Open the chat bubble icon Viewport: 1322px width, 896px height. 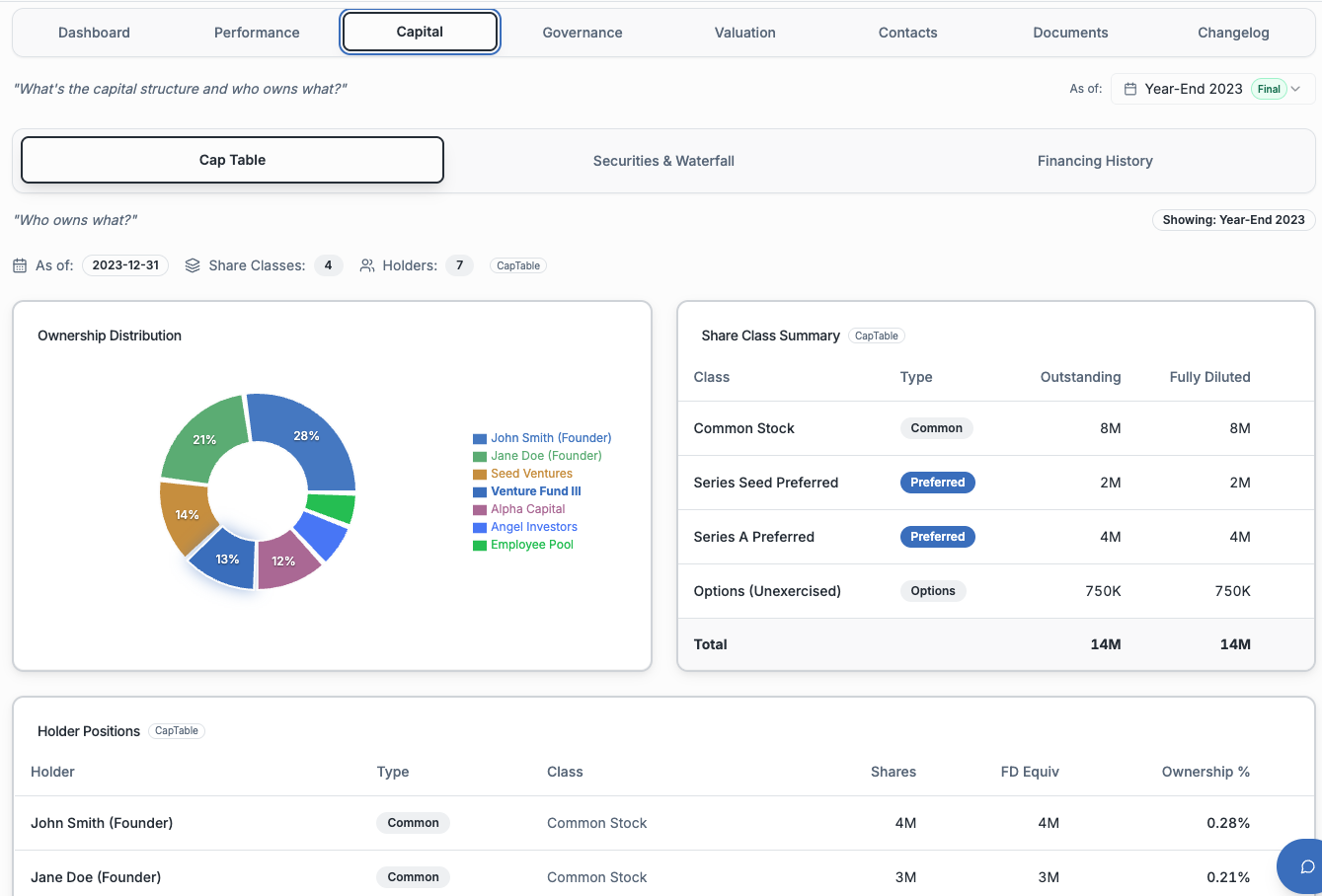(x=1306, y=866)
